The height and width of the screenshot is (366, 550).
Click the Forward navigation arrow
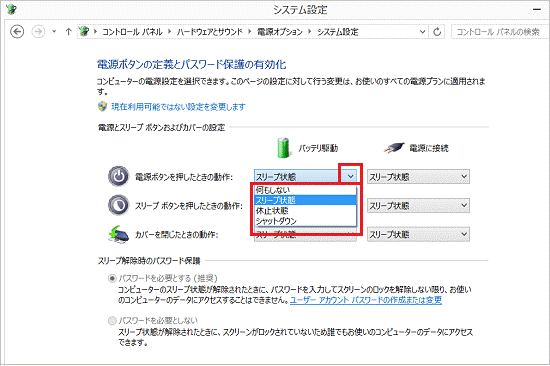pos(38,32)
